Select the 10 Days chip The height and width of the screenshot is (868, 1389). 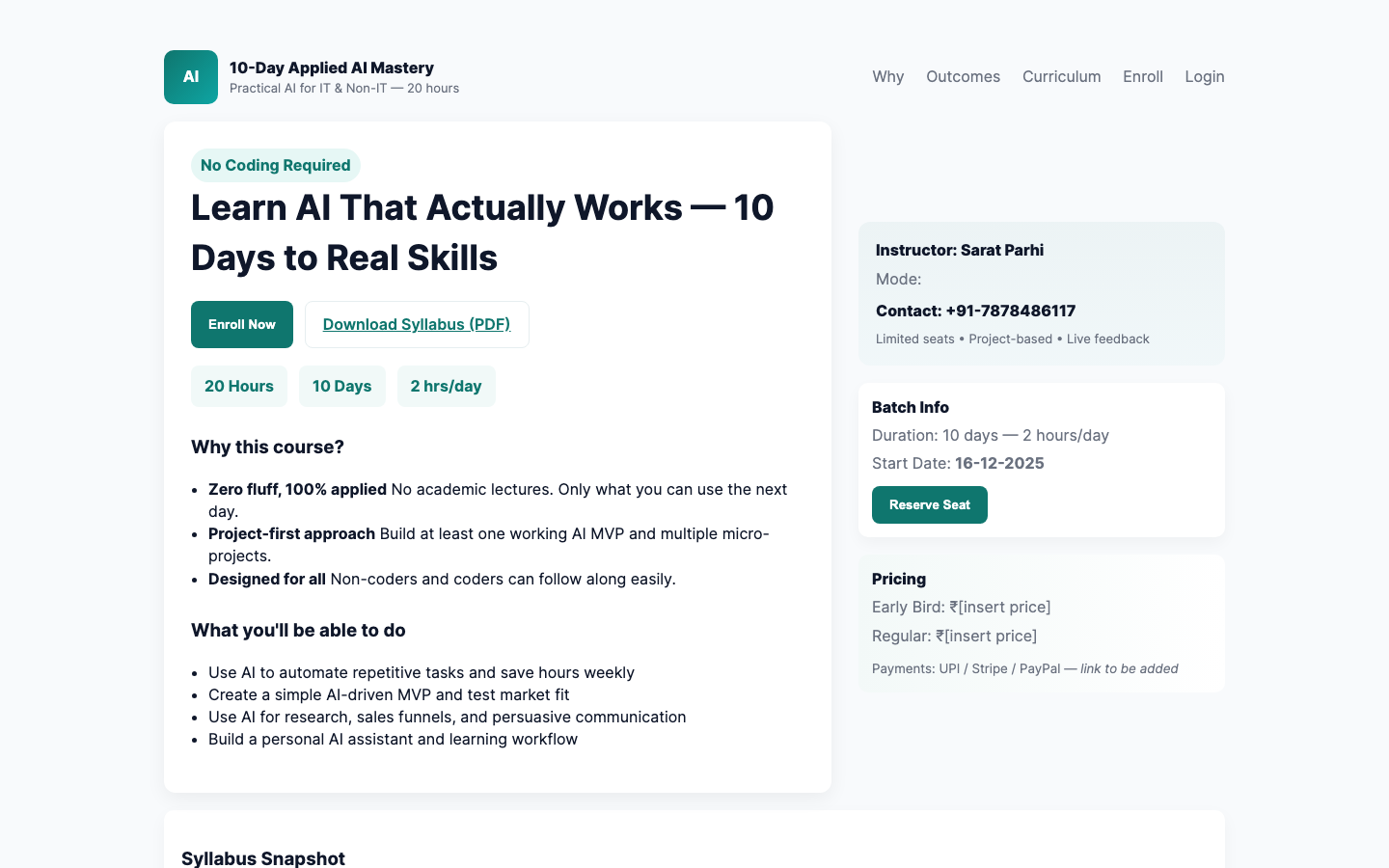[342, 386]
